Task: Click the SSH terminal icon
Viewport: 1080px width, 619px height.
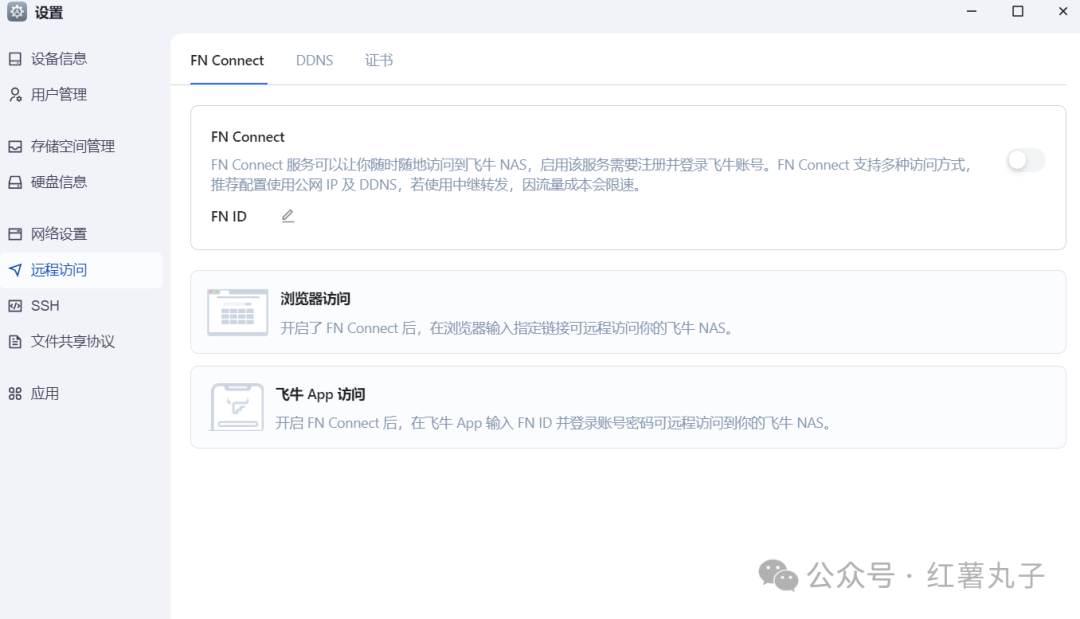Action: [x=15, y=306]
